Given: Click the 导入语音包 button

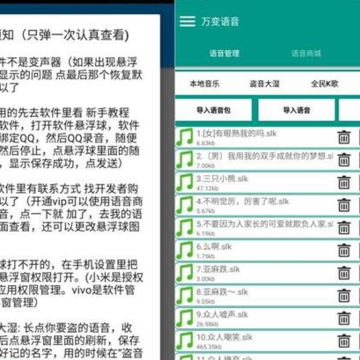Looking at the screenshot, I should click(214, 110).
